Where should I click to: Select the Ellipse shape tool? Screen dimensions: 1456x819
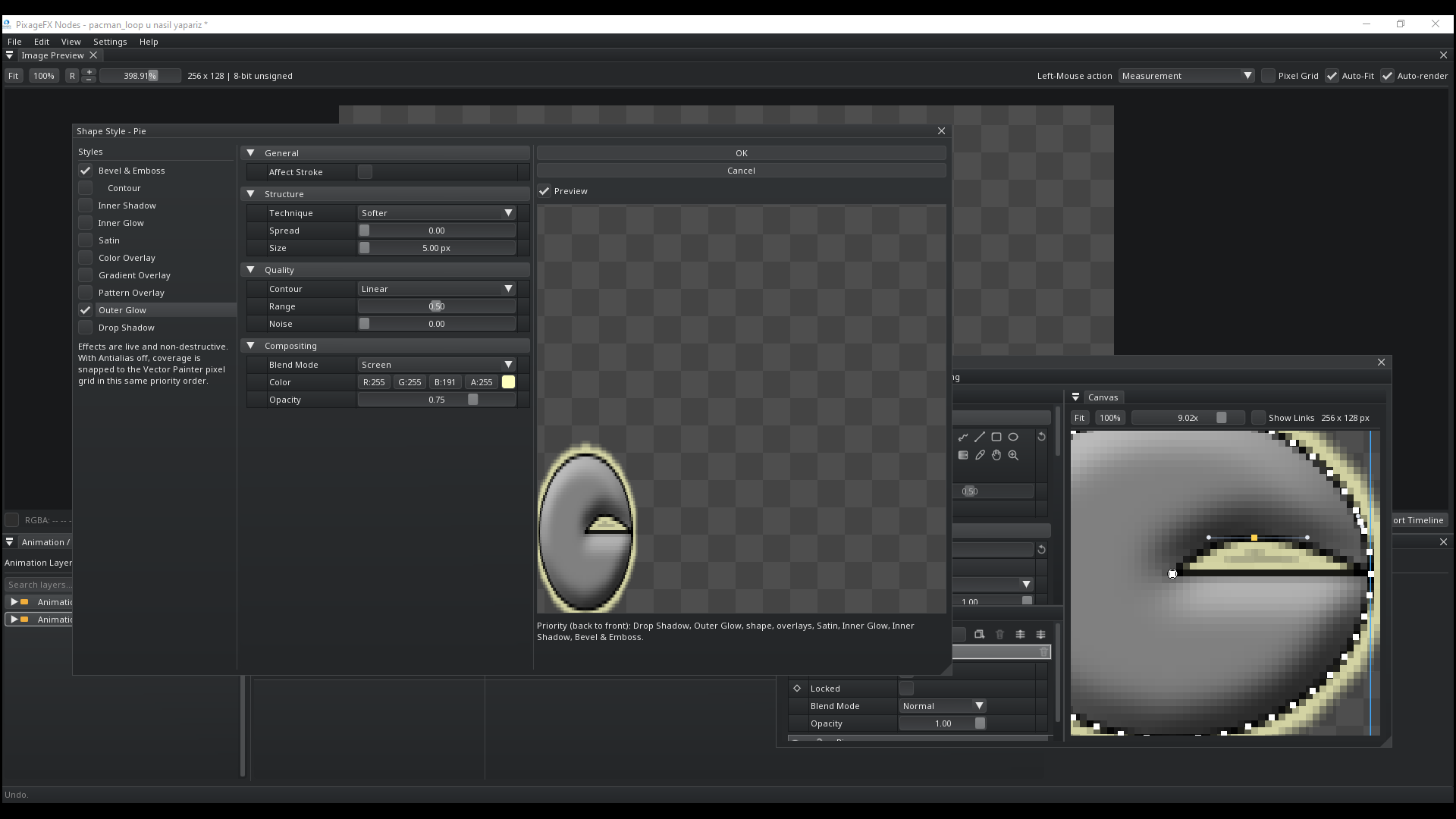pos(1013,438)
